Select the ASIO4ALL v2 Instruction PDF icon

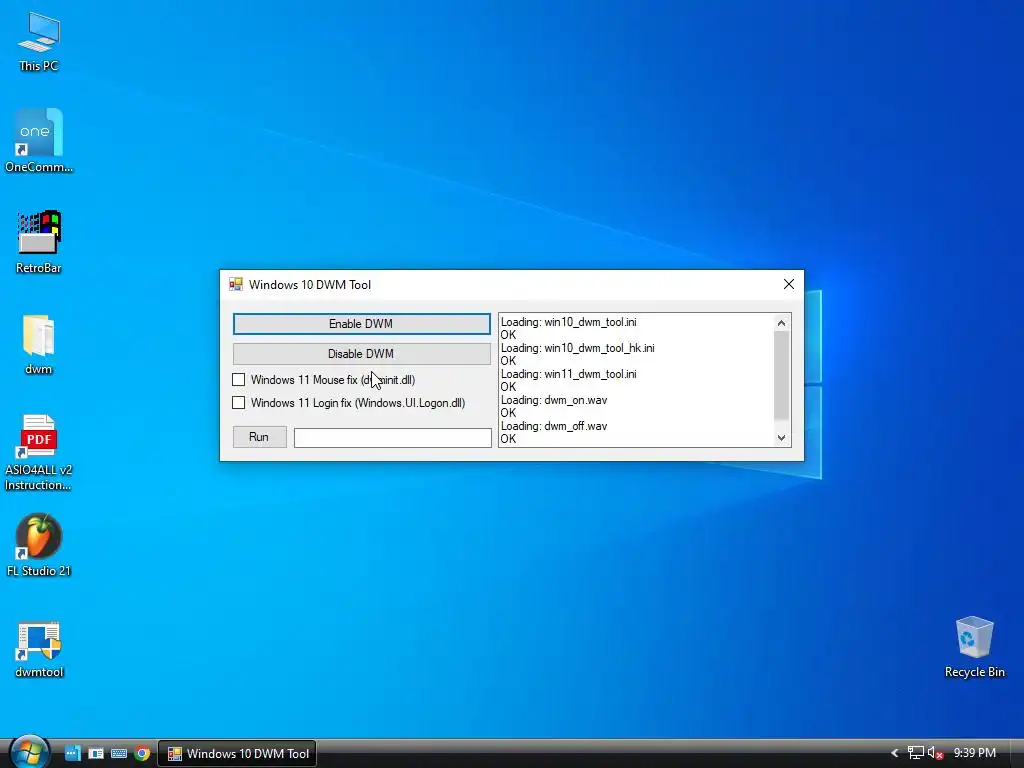pos(39,453)
